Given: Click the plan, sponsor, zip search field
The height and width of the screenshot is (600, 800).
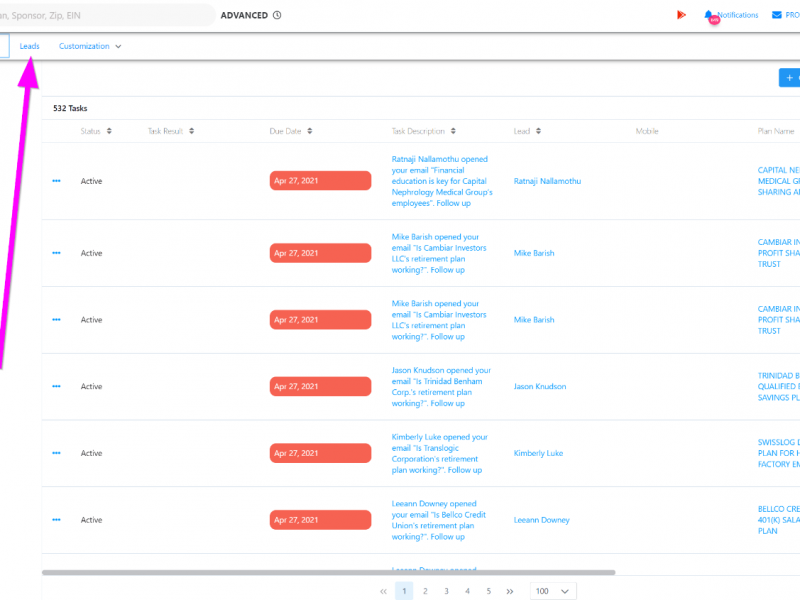Looking at the screenshot, I should [x=100, y=15].
